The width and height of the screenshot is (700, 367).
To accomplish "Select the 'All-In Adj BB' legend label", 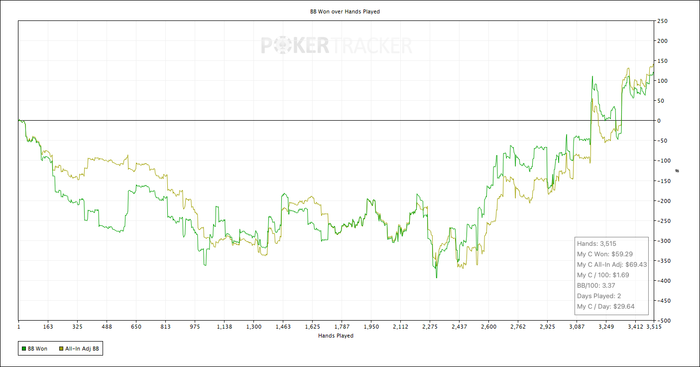I will [x=82, y=349].
